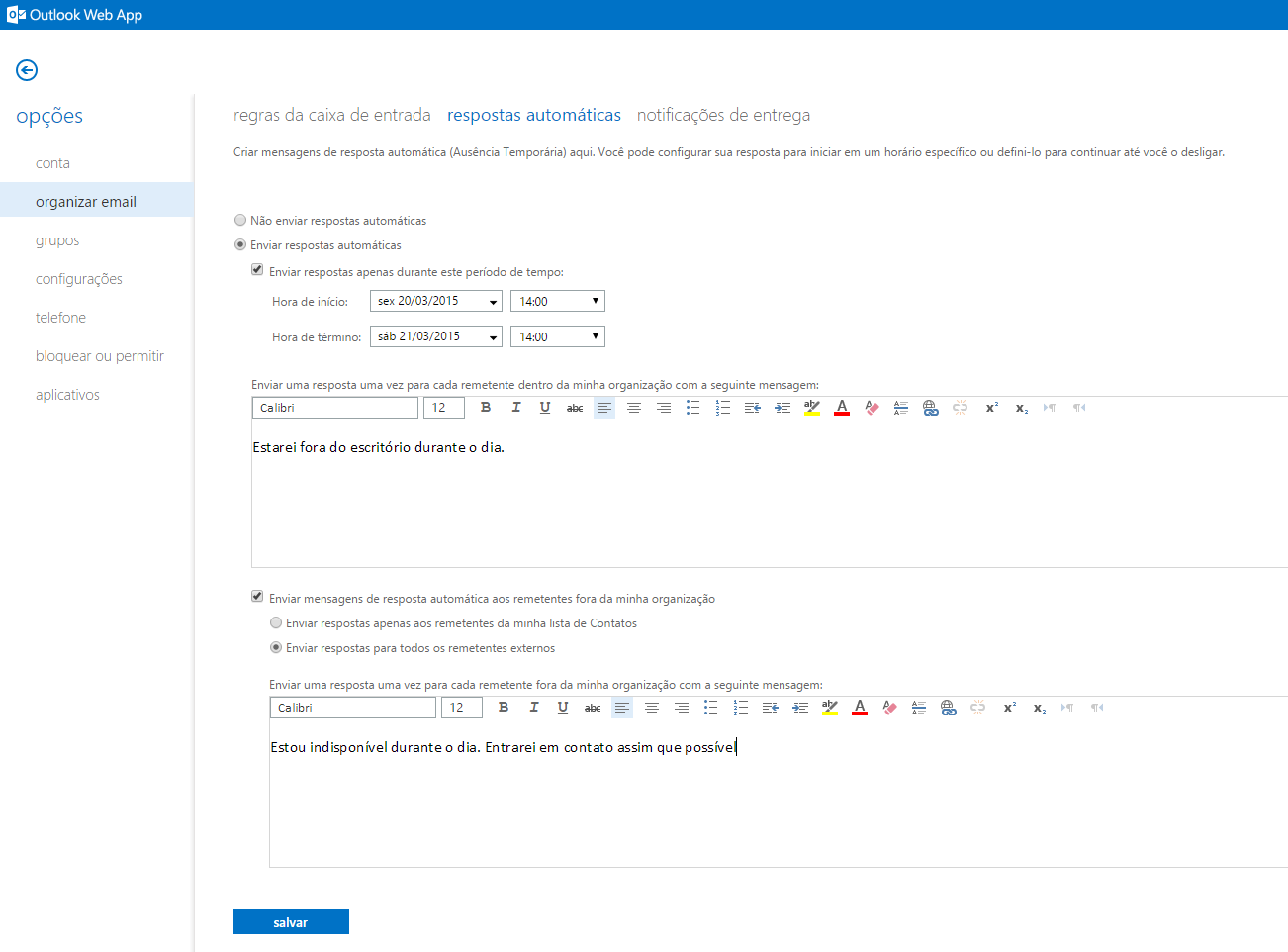
Task: Click font size 12 in external message toolbar
Action: click(462, 708)
